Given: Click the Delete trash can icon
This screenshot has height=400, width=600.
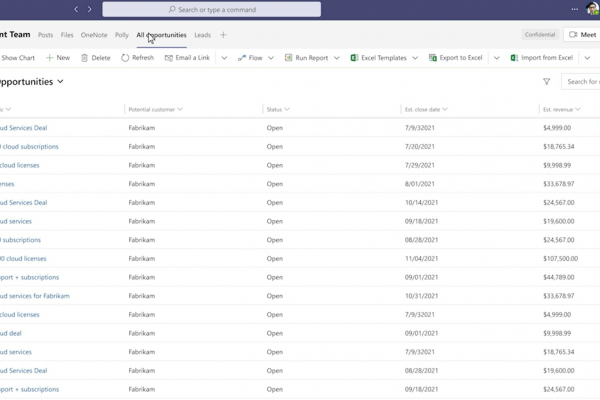Looking at the screenshot, I should pos(84,58).
